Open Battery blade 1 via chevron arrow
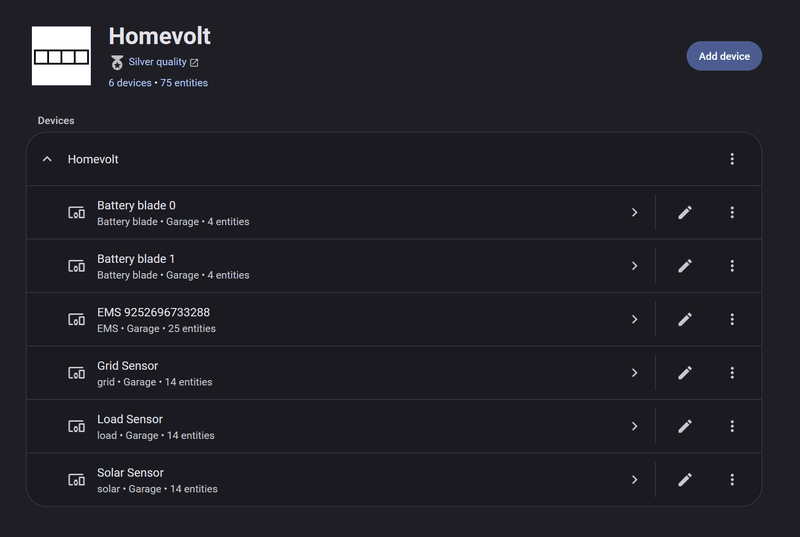This screenshot has width=800, height=537. click(635, 266)
